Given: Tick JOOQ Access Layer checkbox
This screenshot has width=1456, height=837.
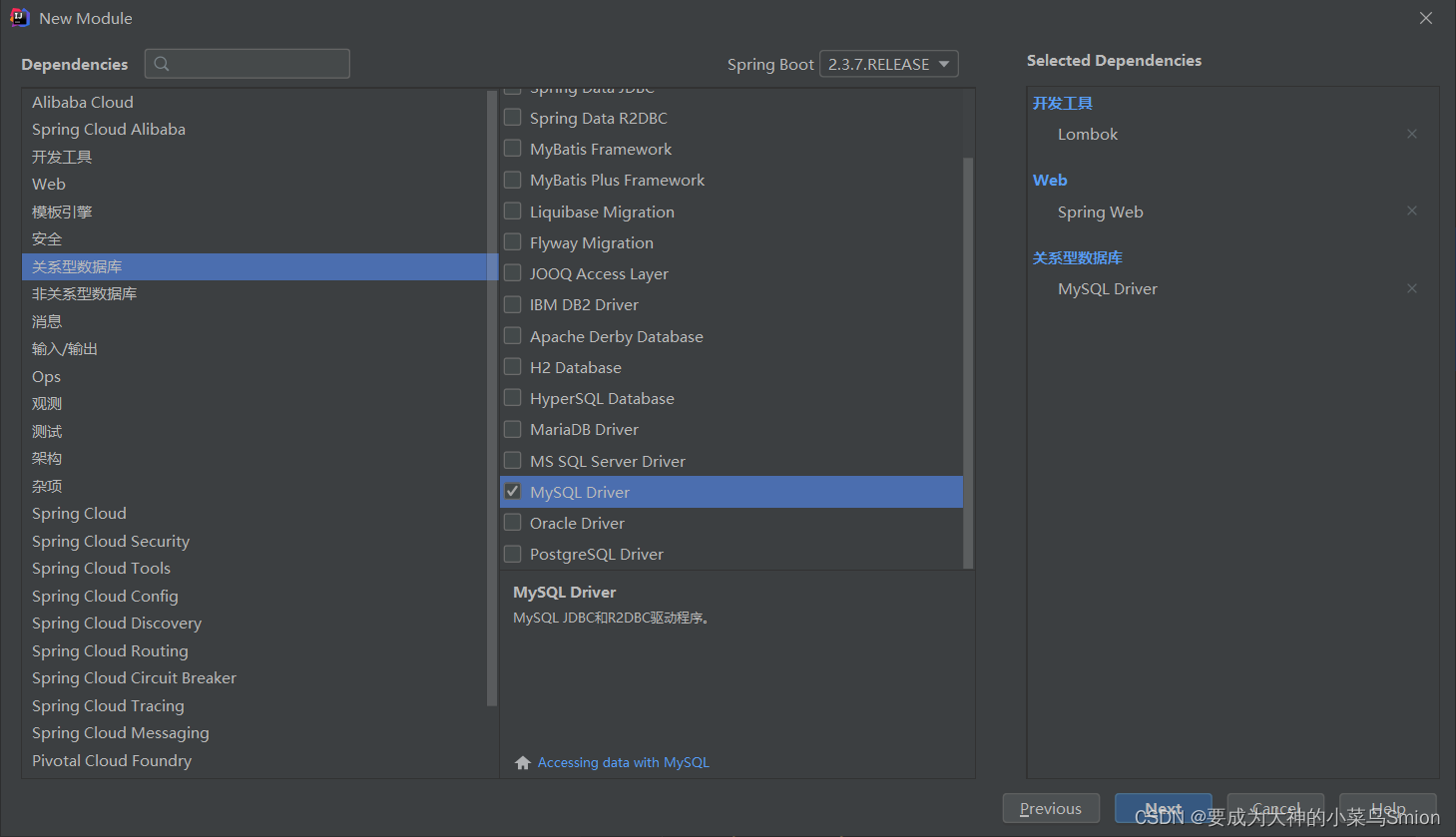Looking at the screenshot, I should [513, 273].
